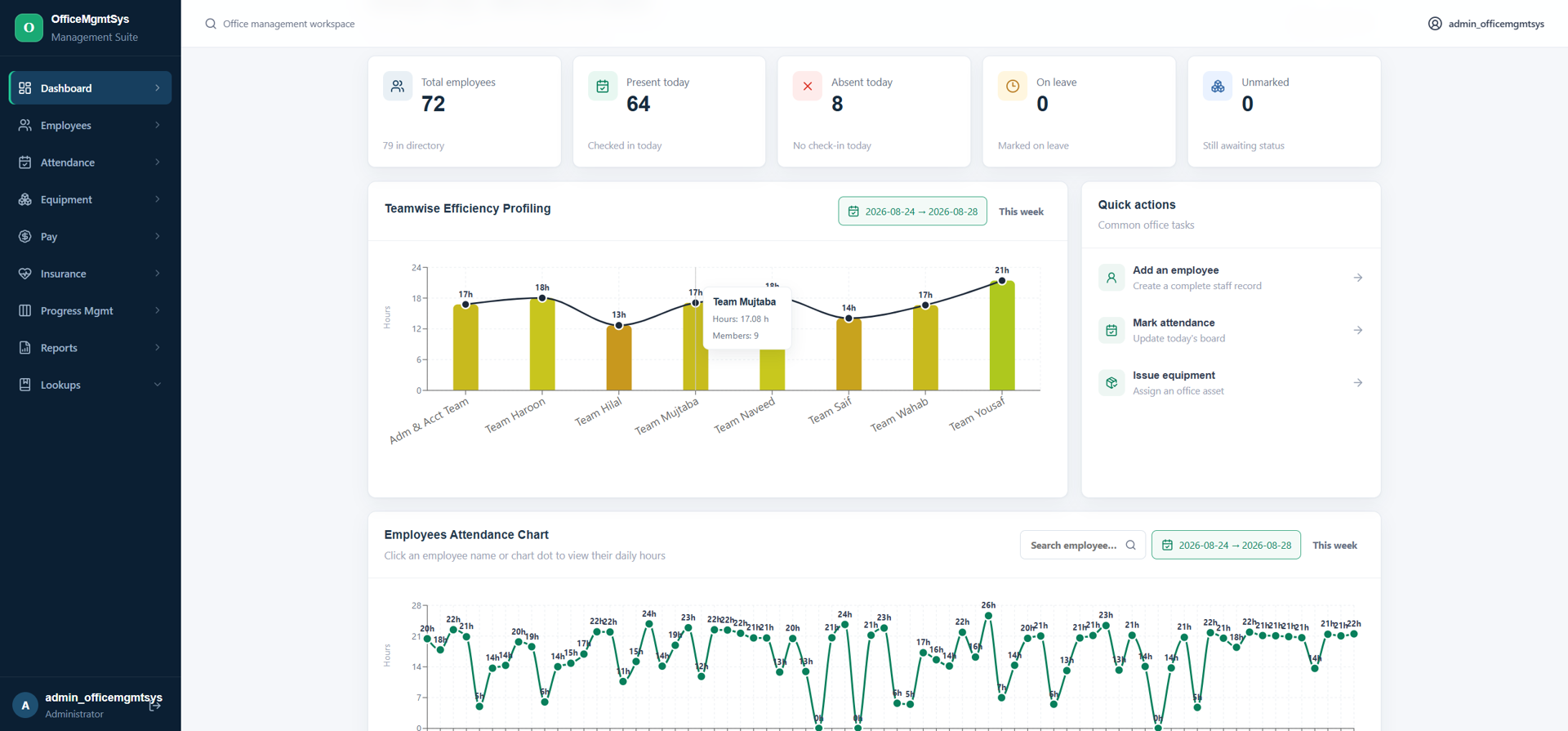The image size is (1568, 731).
Task: Click the Reports chart icon in sidebar
Action: pos(25,347)
